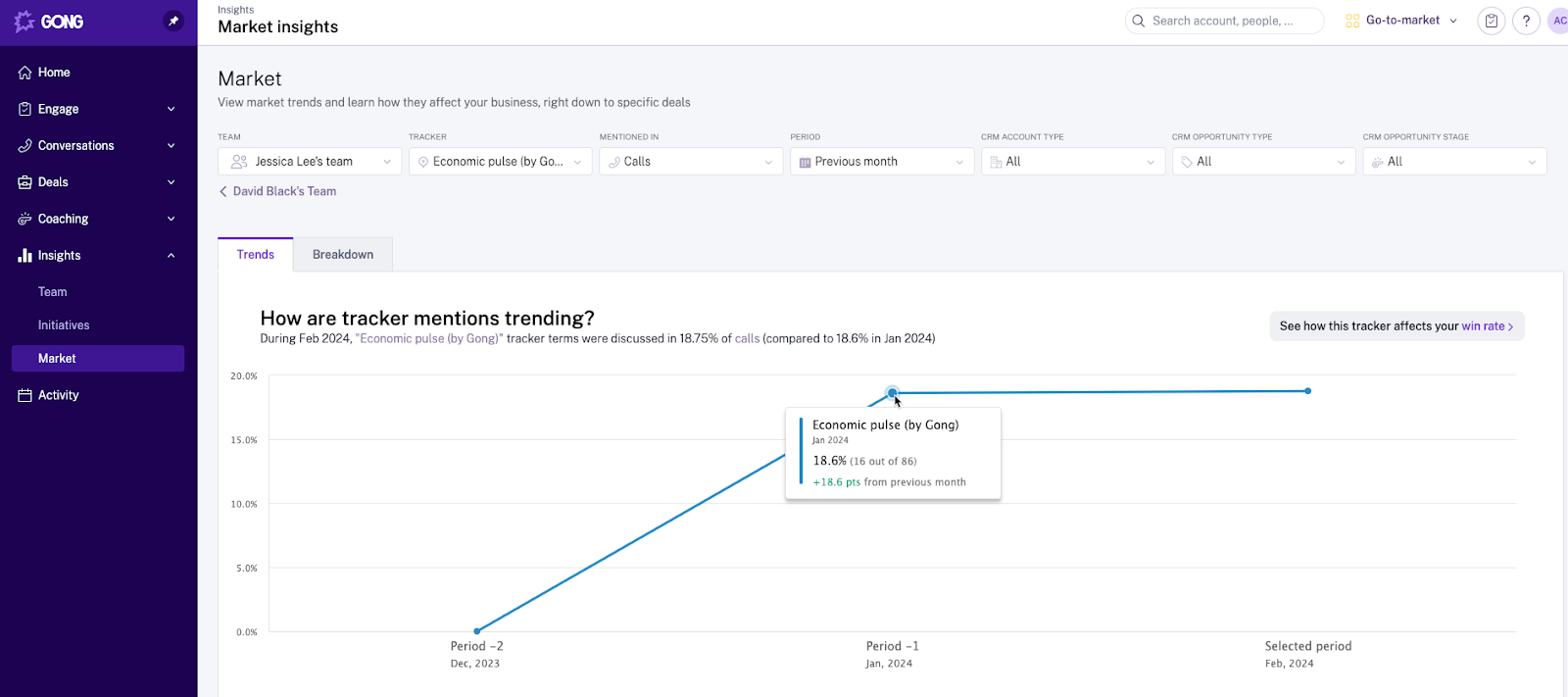Image resolution: width=1568 pixels, height=697 pixels.
Task: Click the tracker pin icon in filter
Action: pos(423,162)
